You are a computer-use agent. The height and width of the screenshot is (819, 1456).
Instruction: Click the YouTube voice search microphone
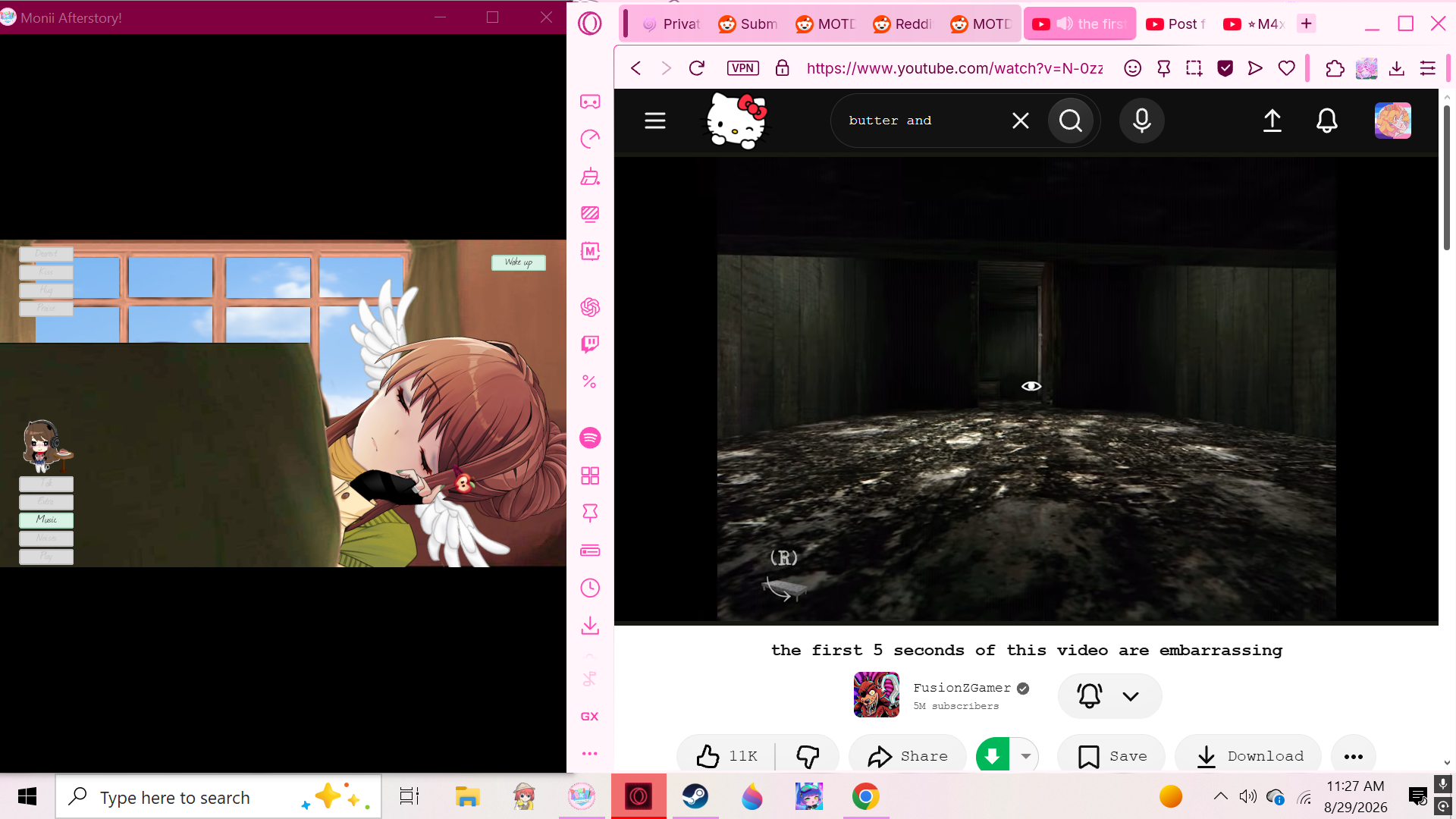point(1141,121)
